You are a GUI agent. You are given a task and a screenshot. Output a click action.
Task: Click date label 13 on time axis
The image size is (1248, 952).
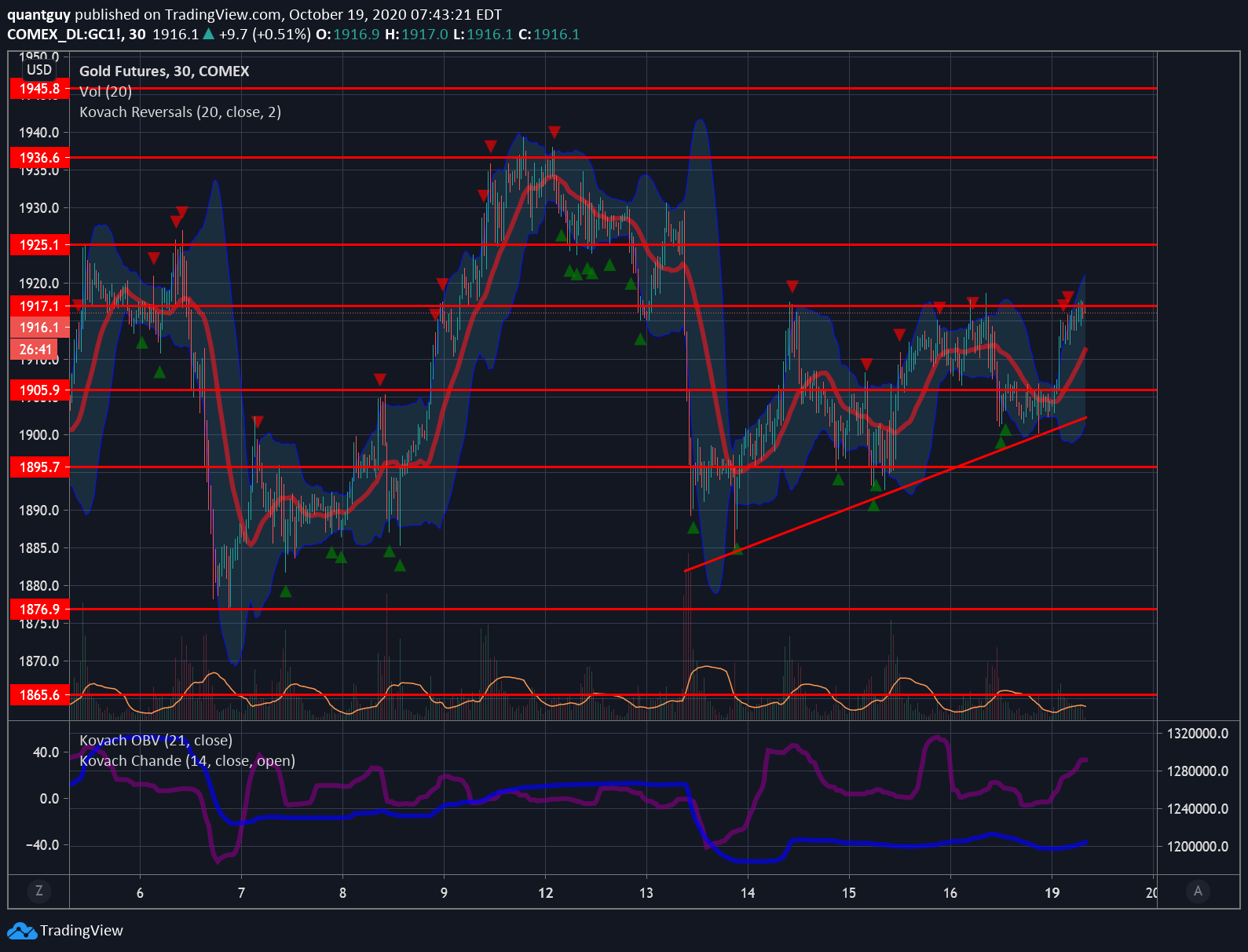point(646,893)
